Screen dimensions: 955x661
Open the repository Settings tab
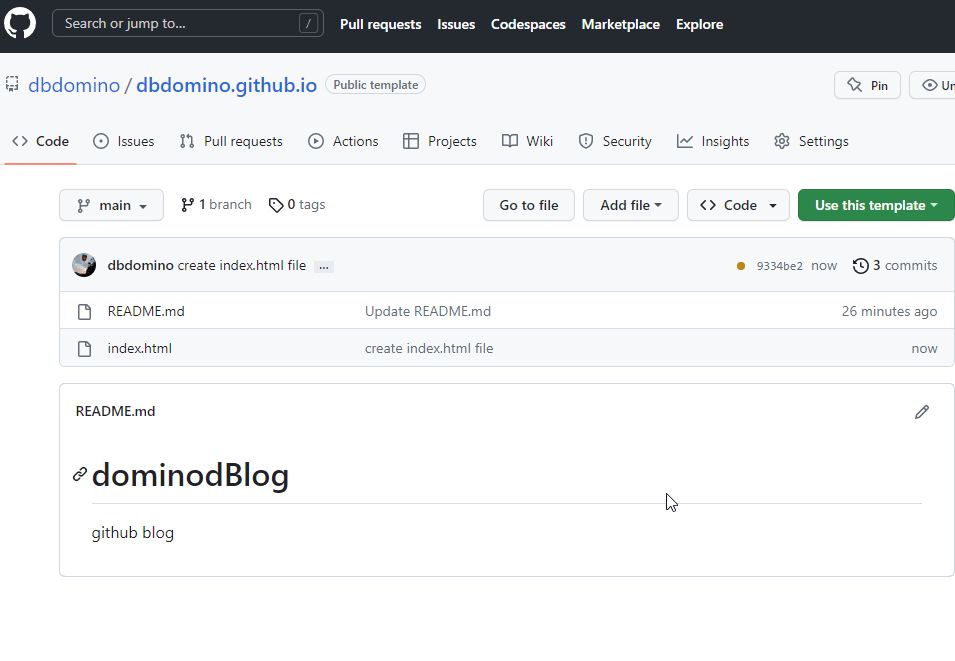point(811,141)
